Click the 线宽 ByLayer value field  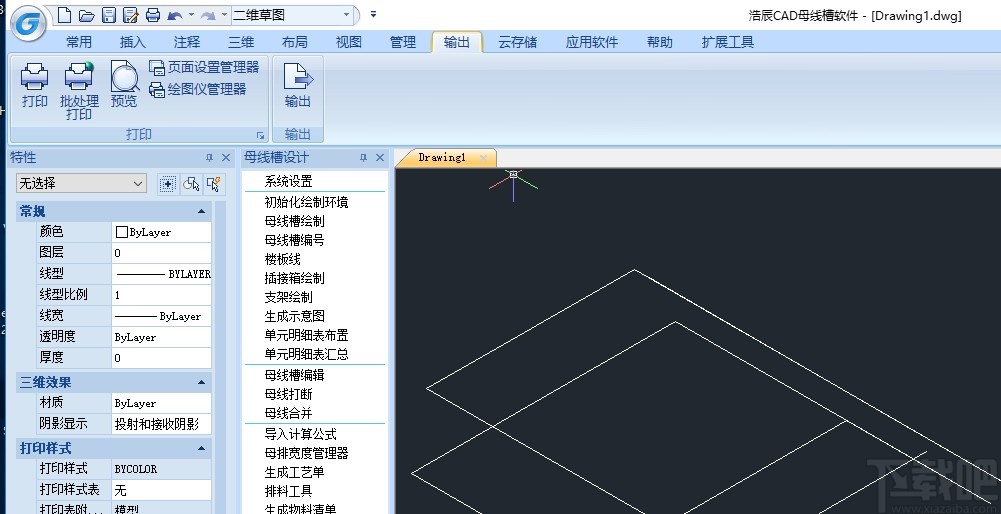tap(161, 316)
